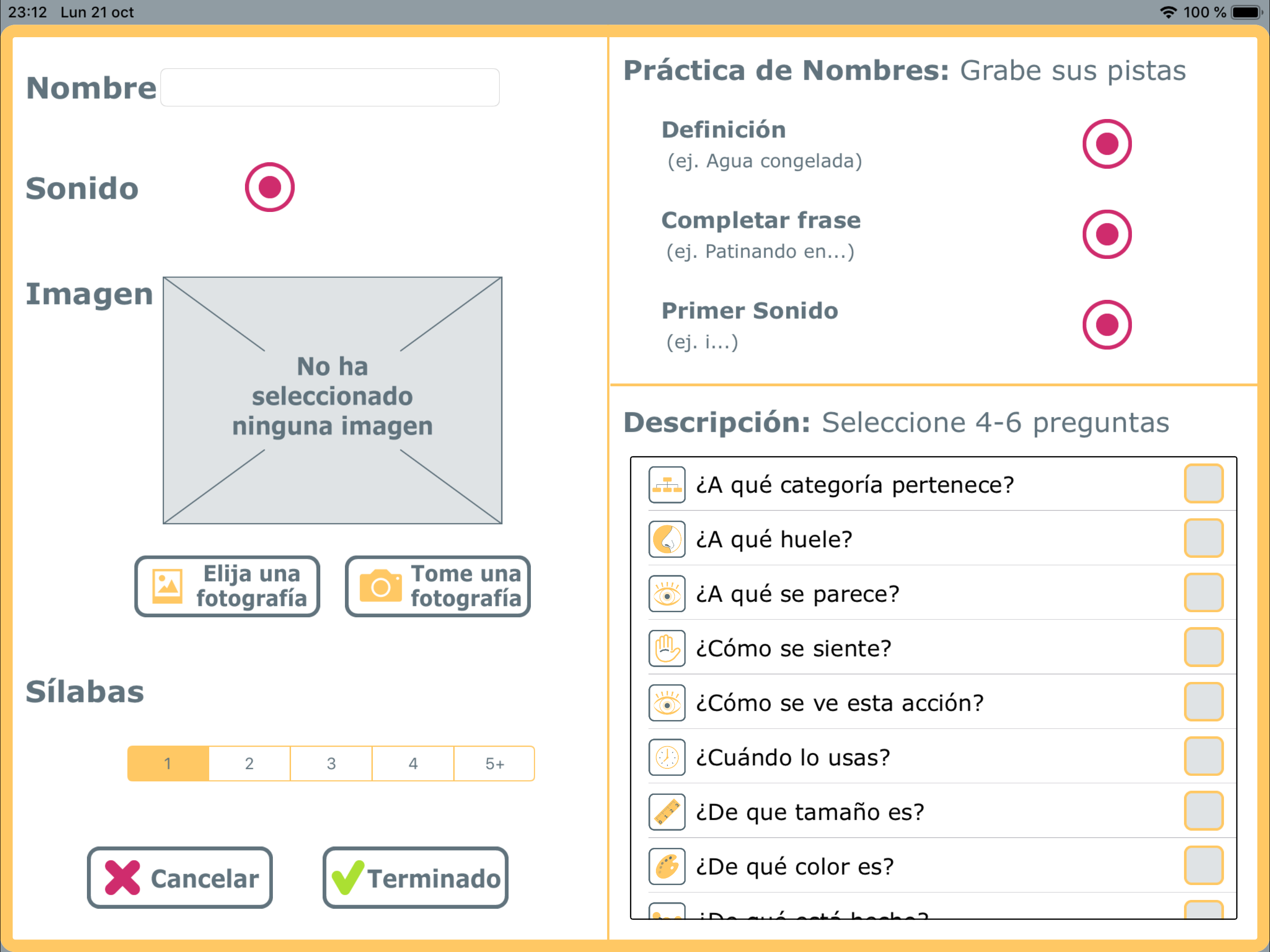Tap Elija una fotografía button

coord(227,586)
